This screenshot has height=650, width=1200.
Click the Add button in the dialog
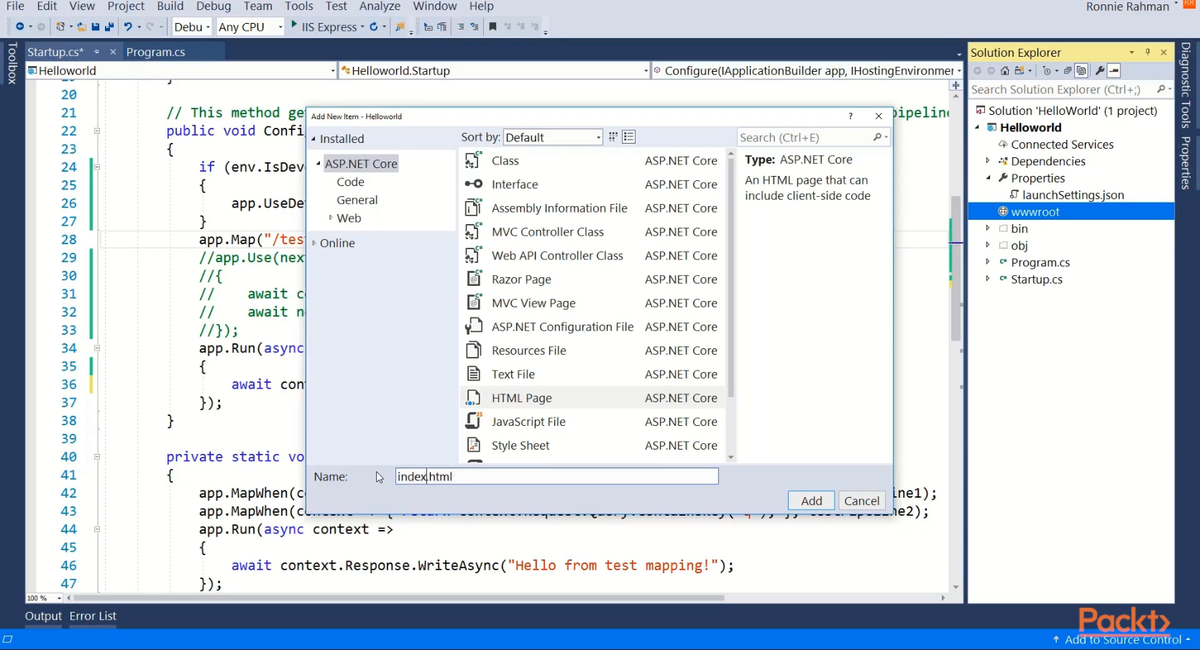811,501
